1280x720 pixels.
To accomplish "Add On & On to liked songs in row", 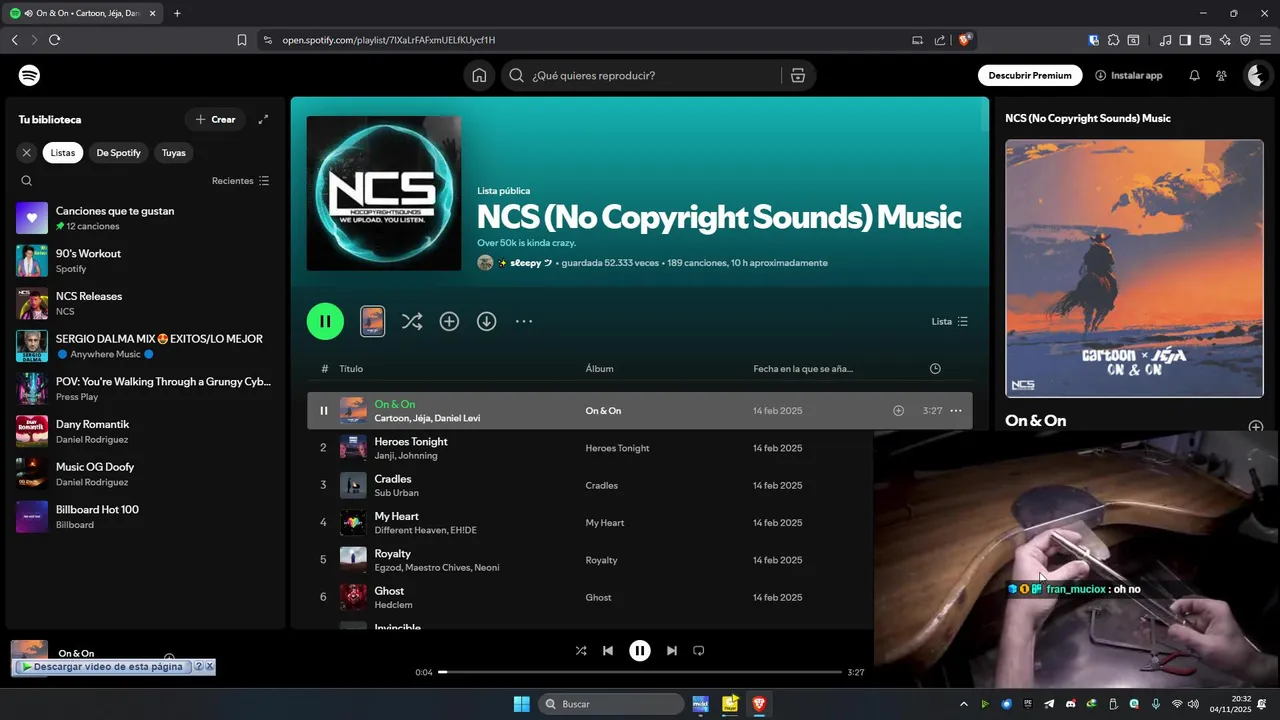I will (898, 411).
